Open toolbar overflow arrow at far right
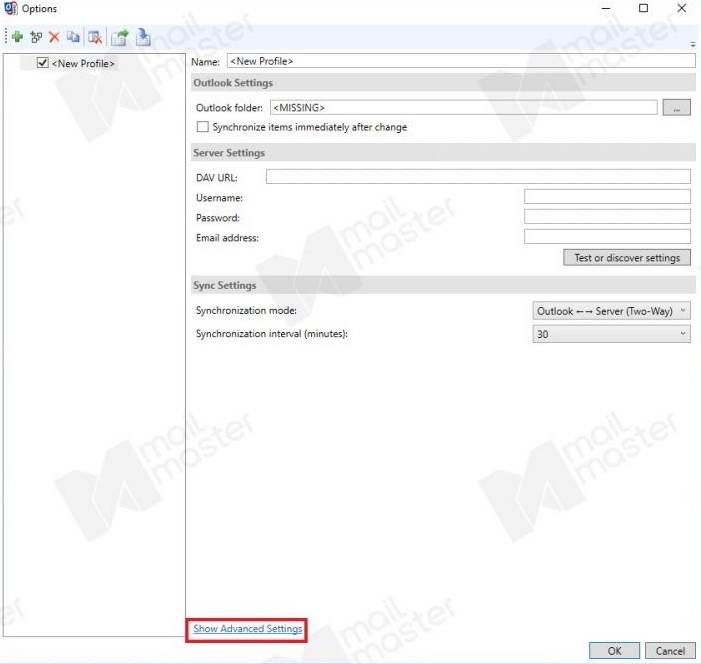Viewport: 701px width, 664px height. point(693,44)
